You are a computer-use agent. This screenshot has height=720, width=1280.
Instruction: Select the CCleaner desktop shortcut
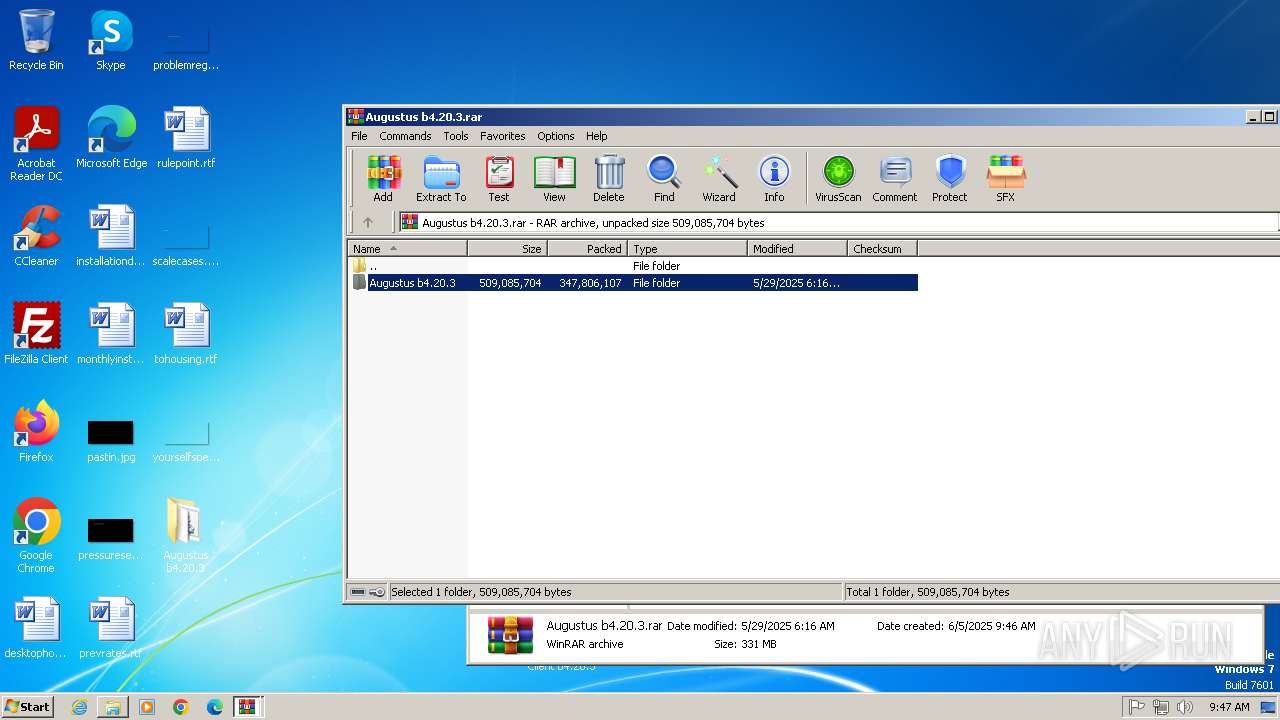(x=36, y=236)
